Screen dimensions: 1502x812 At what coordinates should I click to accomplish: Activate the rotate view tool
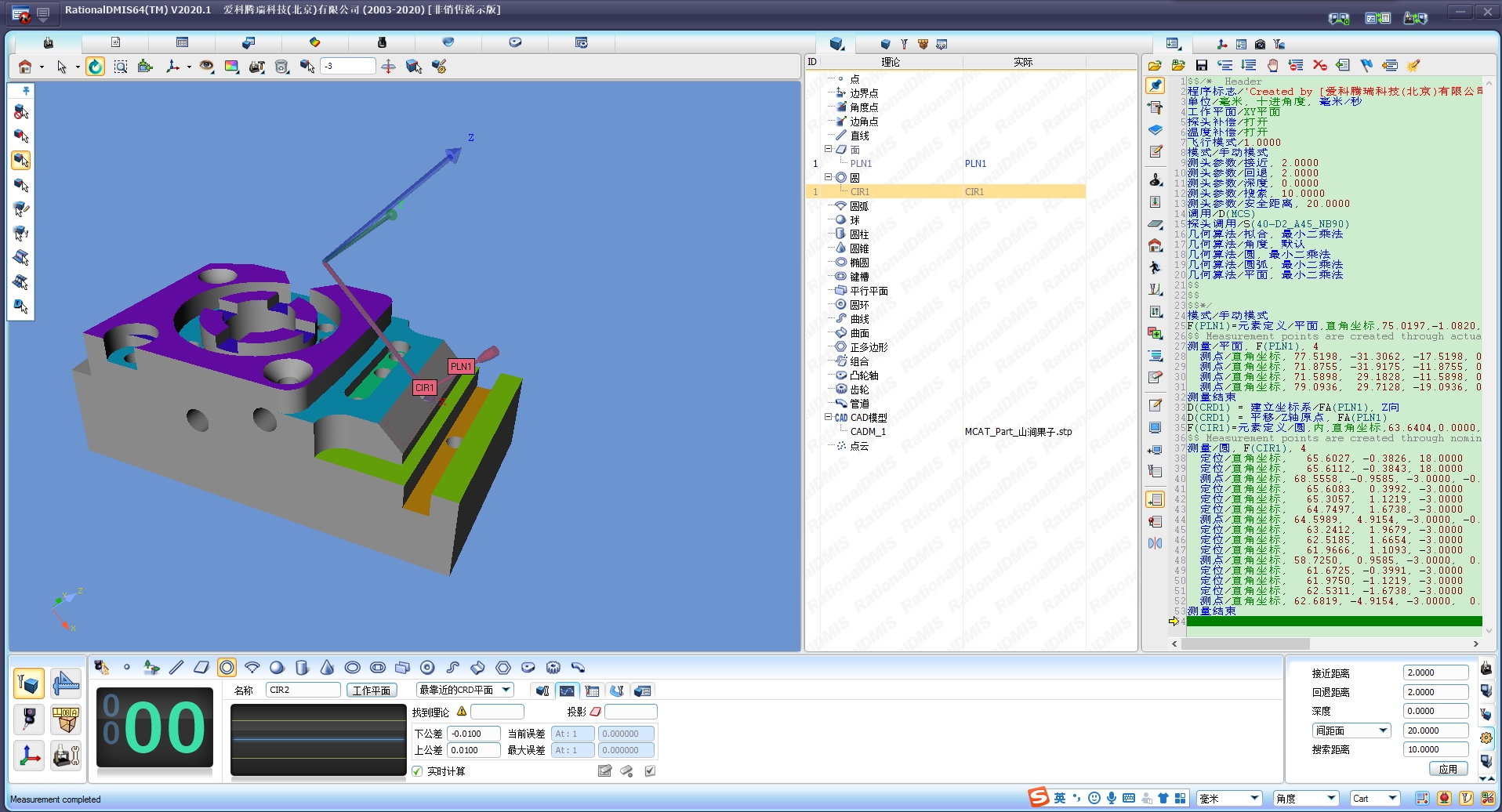pyautogui.click(x=95, y=67)
